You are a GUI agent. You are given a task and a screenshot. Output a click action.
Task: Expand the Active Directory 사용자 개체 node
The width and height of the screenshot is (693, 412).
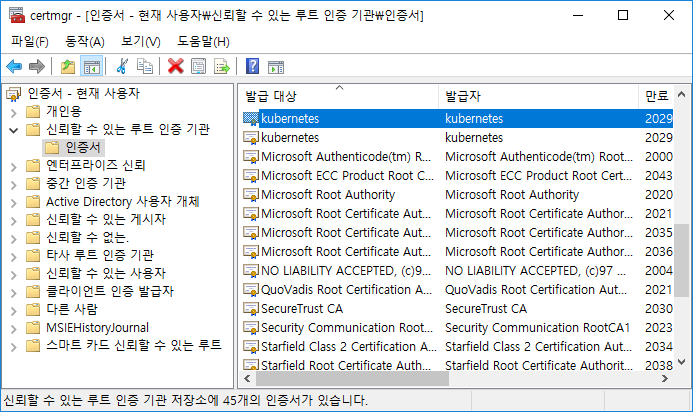14,203
